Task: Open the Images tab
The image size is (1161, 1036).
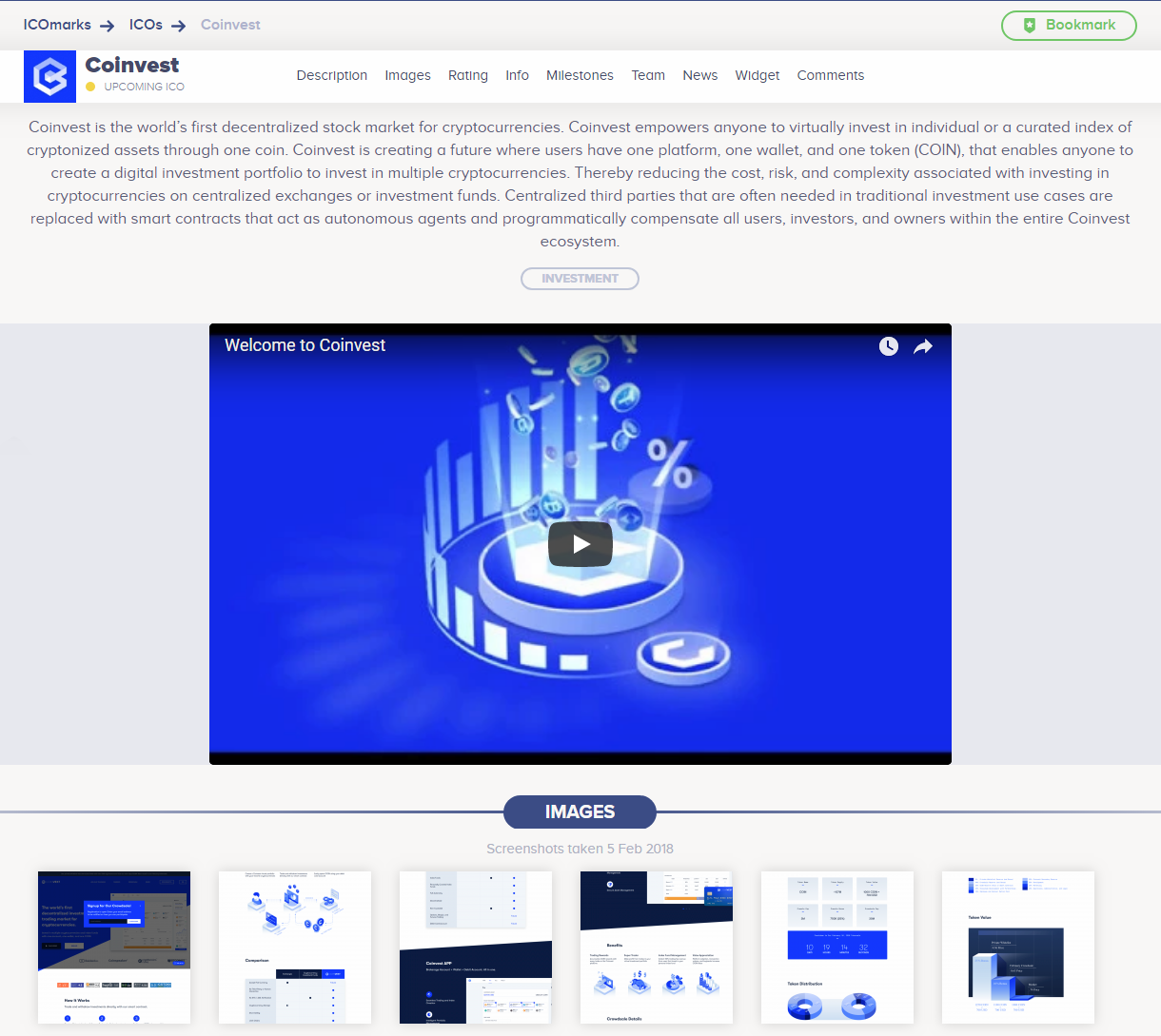Action: click(x=407, y=75)
